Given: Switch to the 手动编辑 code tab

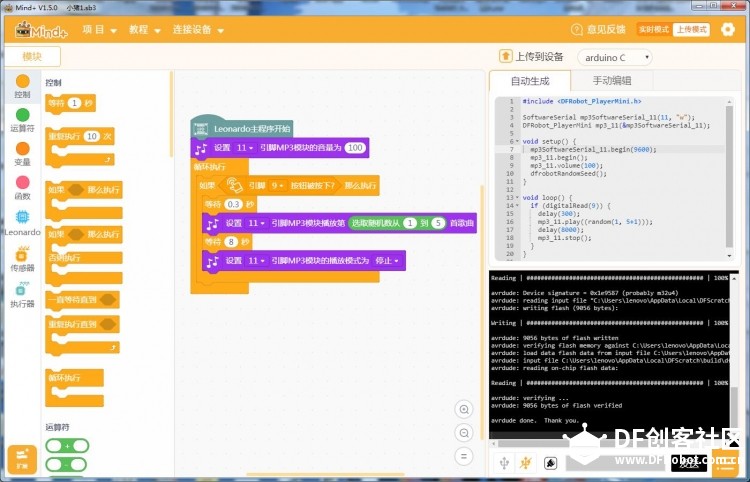Looking at the screenshot, I should pyautogui.click(x=612, y=80).
